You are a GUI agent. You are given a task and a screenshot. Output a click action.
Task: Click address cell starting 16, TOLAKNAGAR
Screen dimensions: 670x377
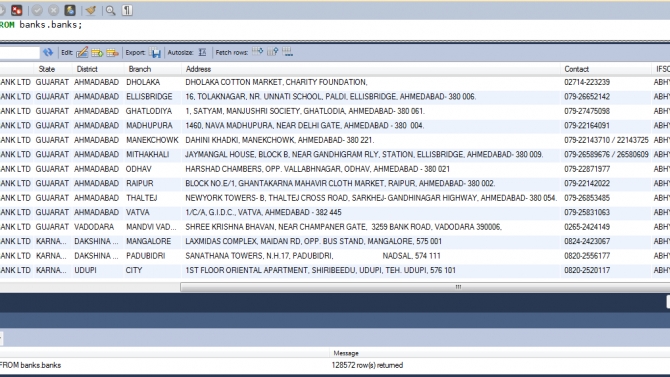371,97
